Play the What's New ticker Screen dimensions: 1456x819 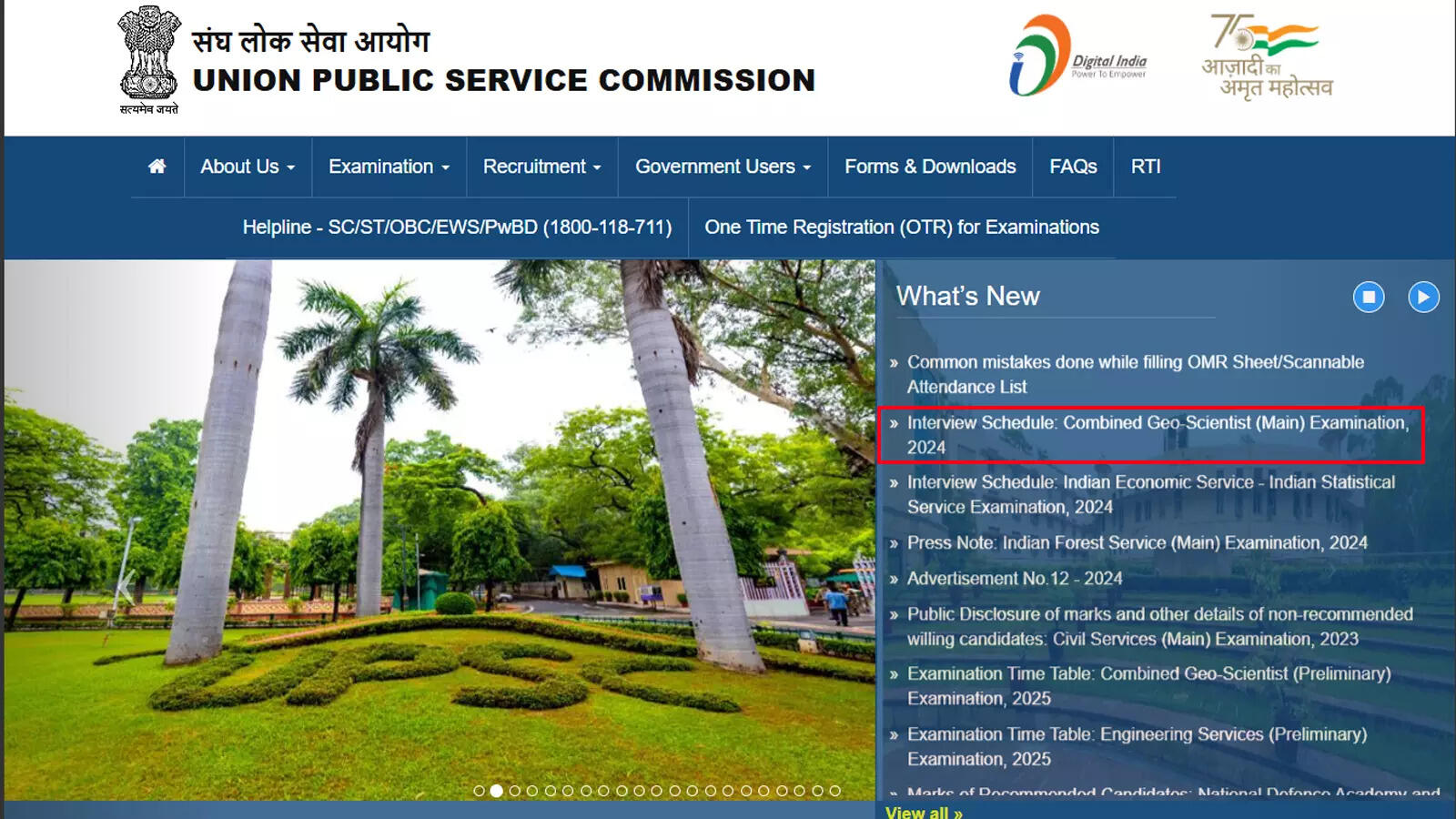[1422, 297]
